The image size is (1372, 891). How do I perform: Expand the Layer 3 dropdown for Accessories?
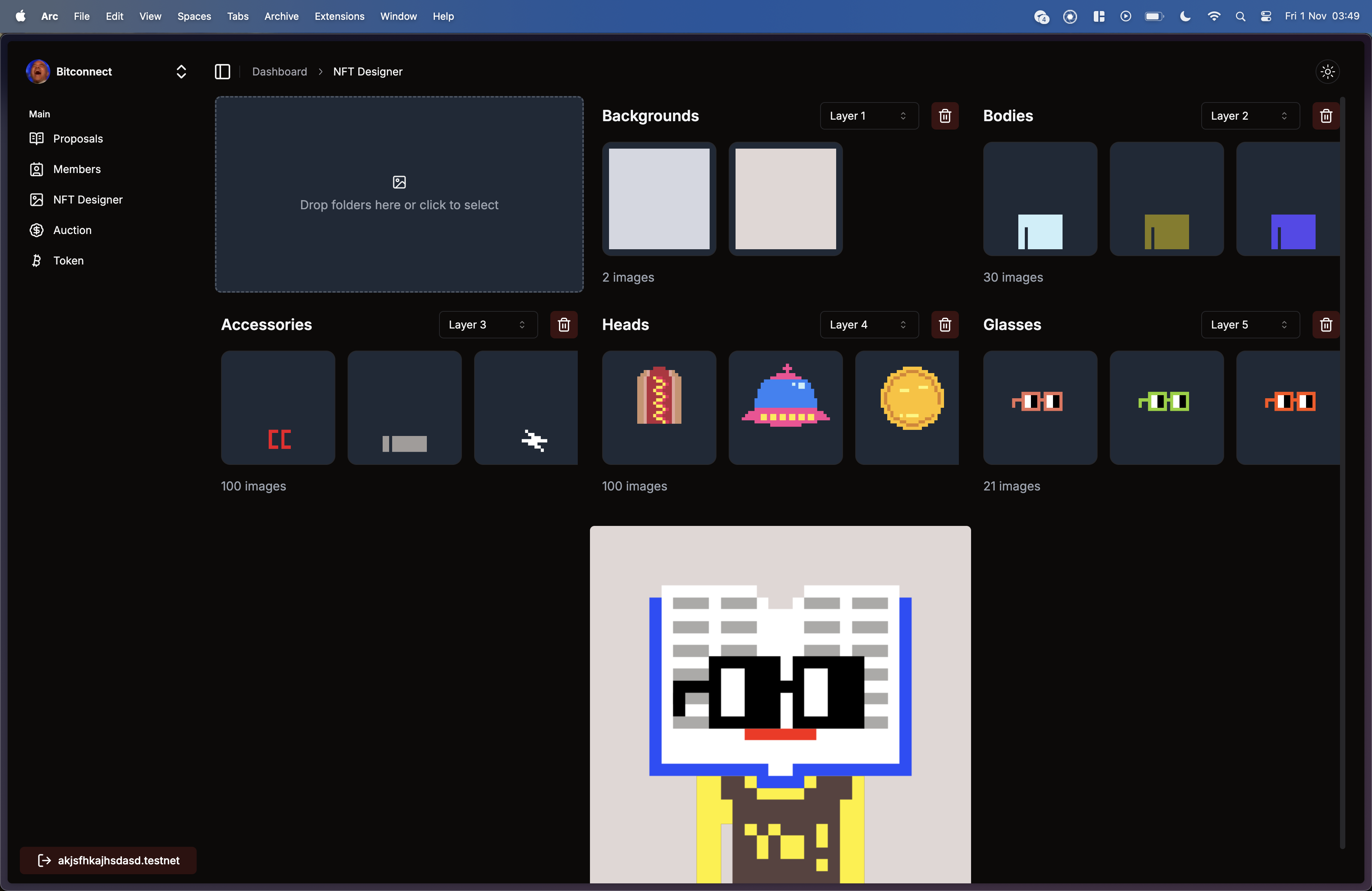tap(487, 324)
